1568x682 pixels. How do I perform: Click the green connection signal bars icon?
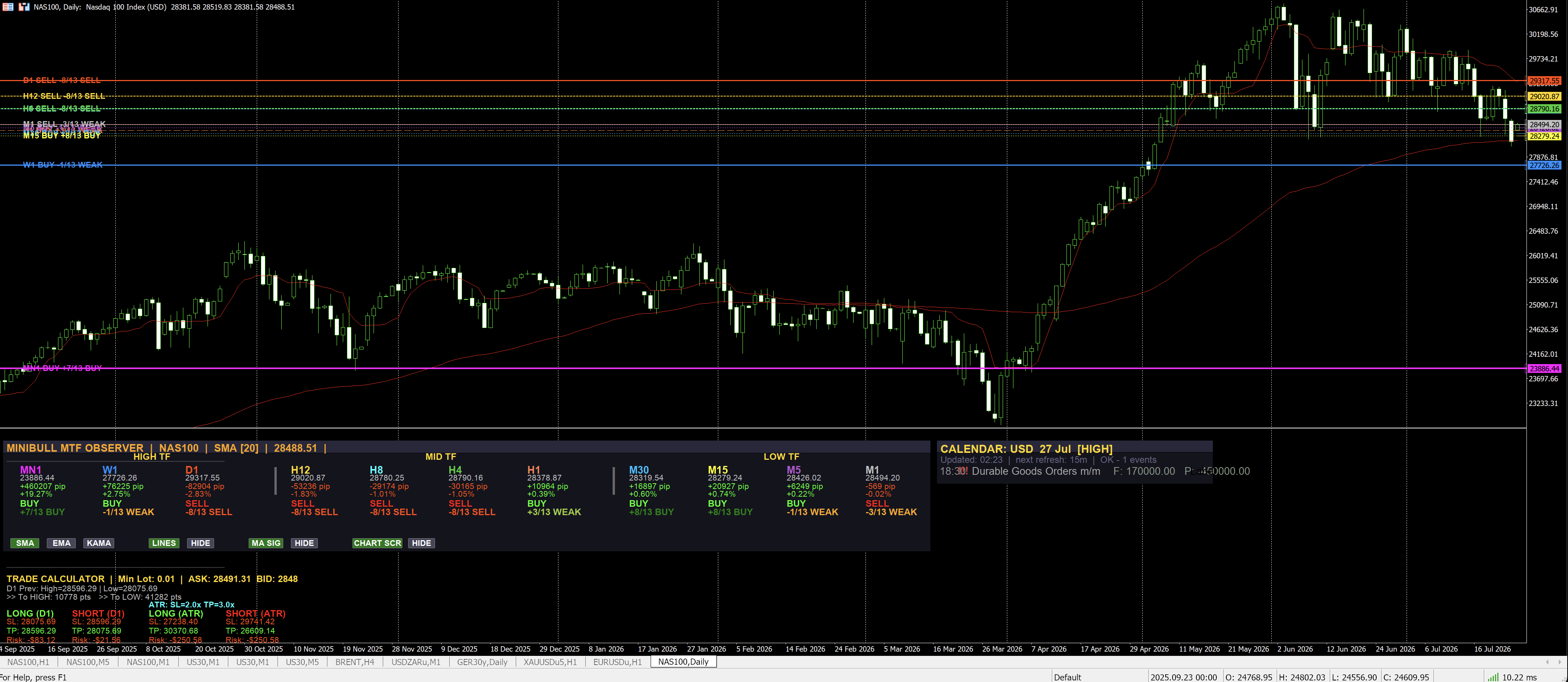coord(1493,677)
